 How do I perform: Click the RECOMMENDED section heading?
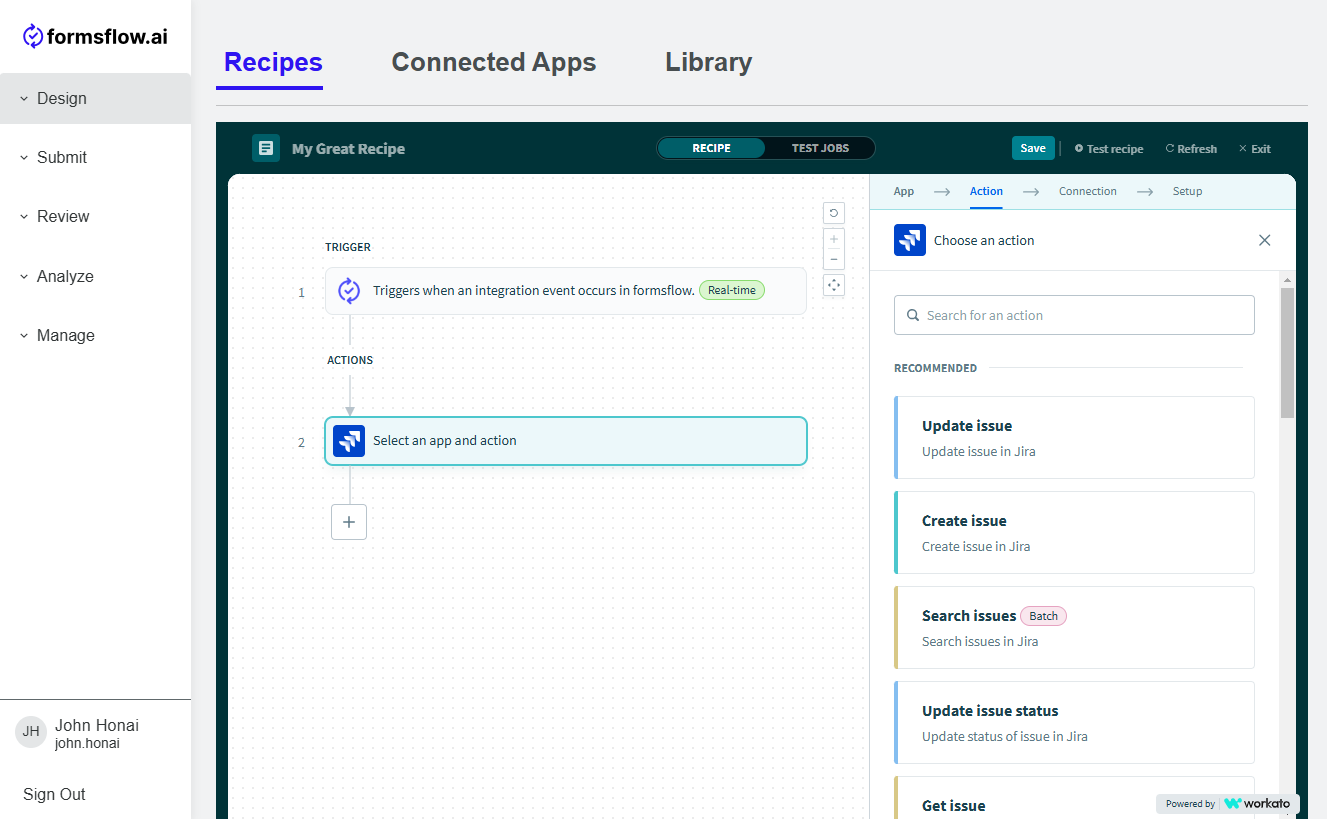935,368
